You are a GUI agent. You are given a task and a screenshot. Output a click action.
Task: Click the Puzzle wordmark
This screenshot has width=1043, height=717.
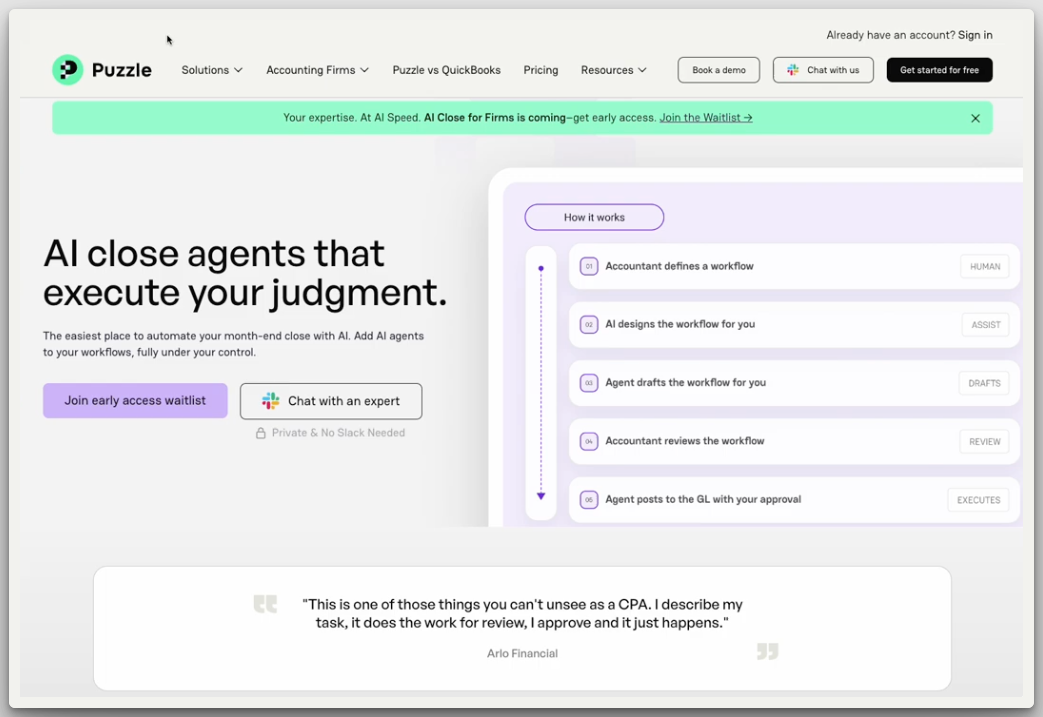pyautogui.click(x=122, y=70)
